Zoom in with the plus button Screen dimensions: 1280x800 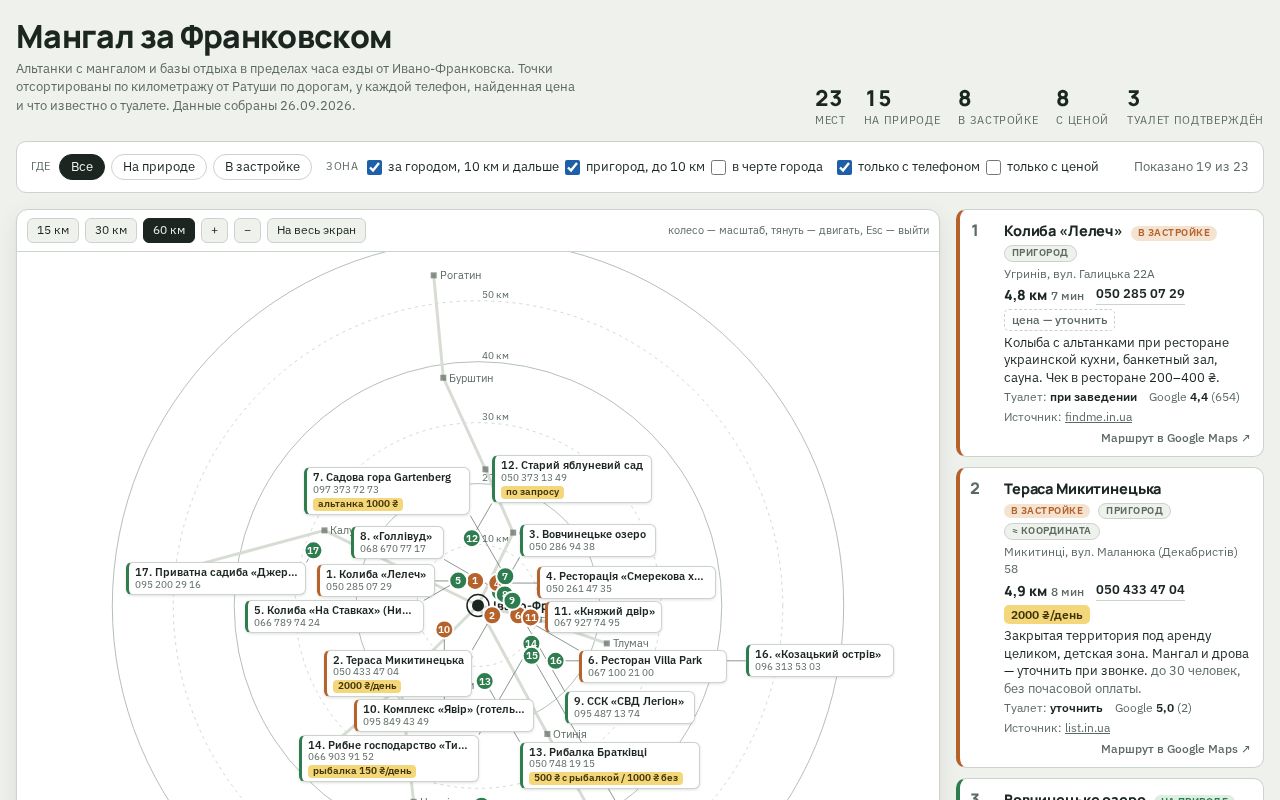[x=214, y=230]
